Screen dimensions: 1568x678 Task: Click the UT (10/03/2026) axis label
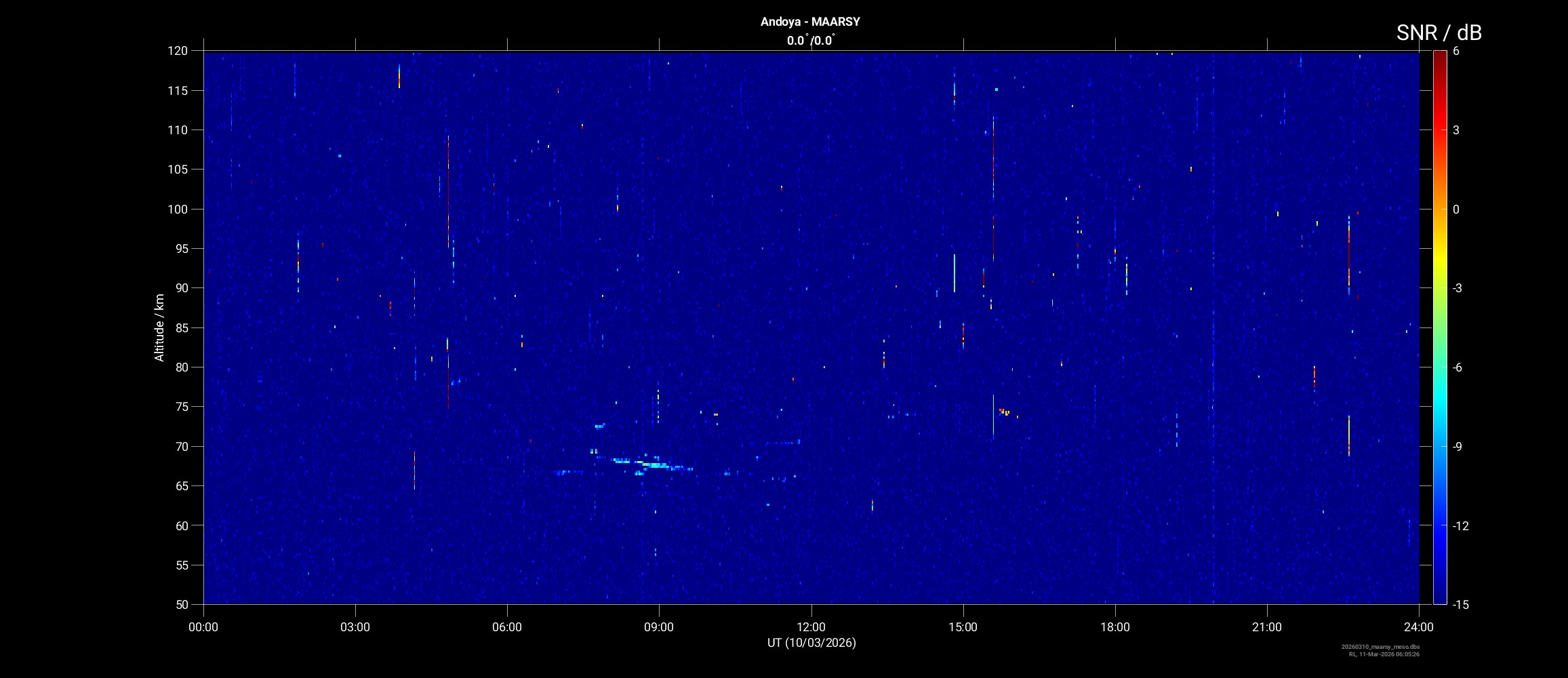pos(811,643)
